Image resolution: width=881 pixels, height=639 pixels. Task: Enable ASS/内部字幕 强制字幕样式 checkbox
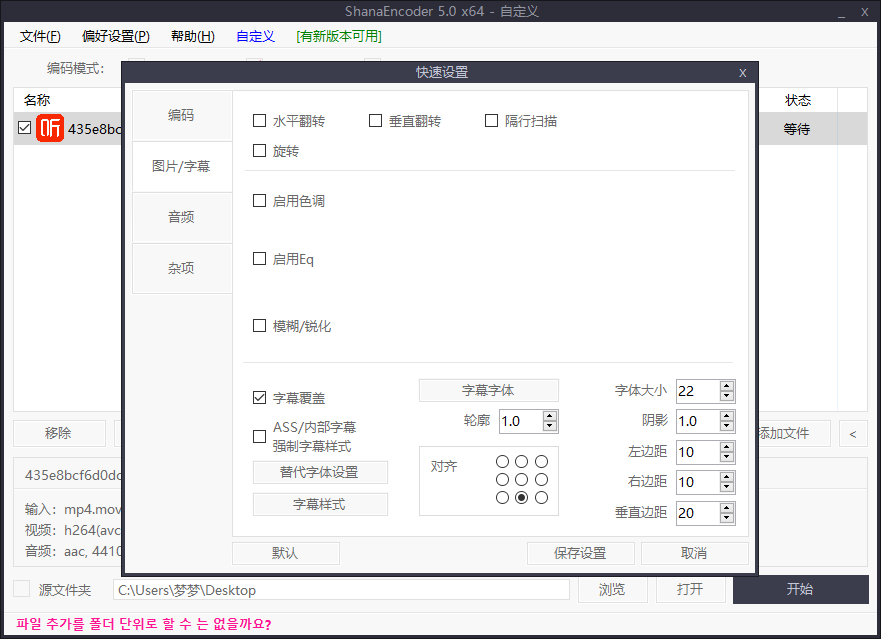click(259, 437)
